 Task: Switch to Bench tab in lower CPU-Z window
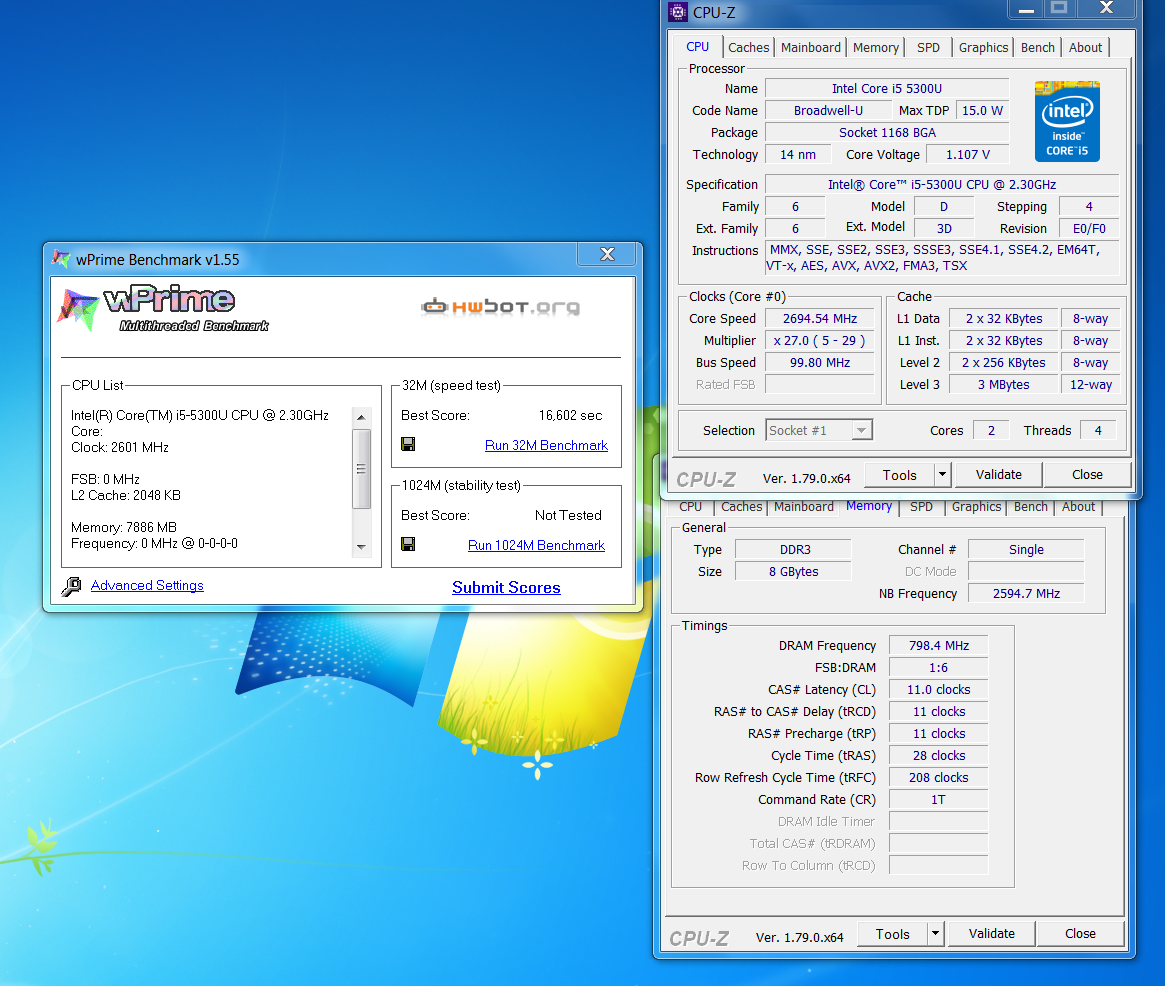[x=1031, y=507]
